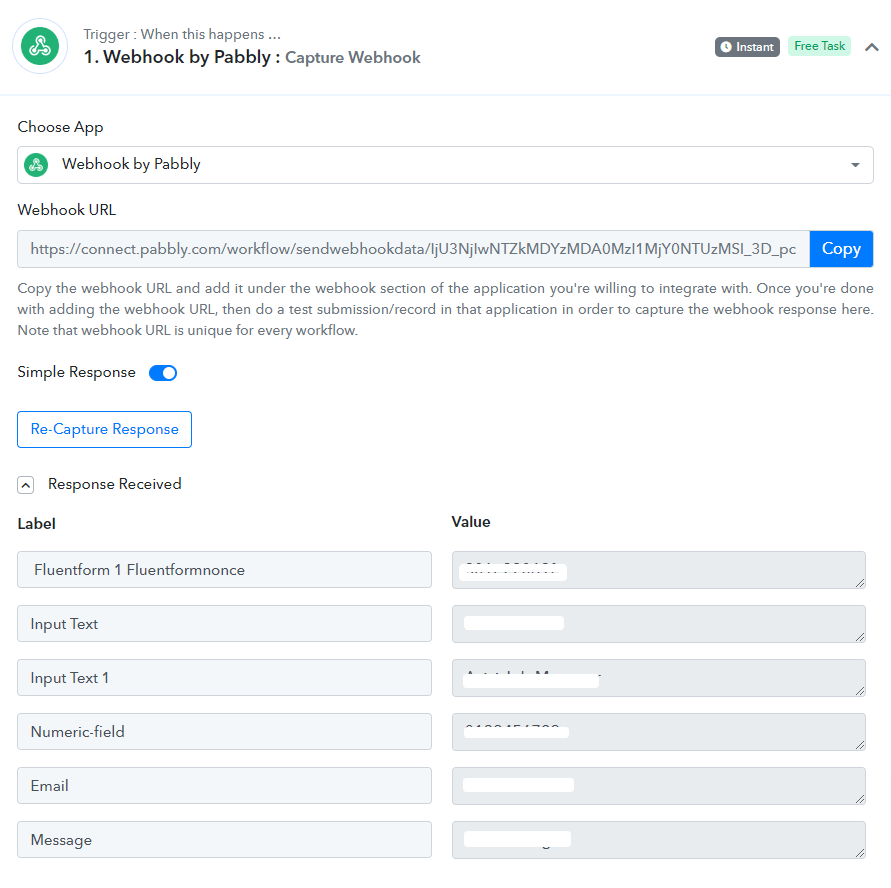The width and height of the screenshot is (891, 888).
Task: Click the Webhook by Pabbly trigger icon
Action: click(40, 47)
